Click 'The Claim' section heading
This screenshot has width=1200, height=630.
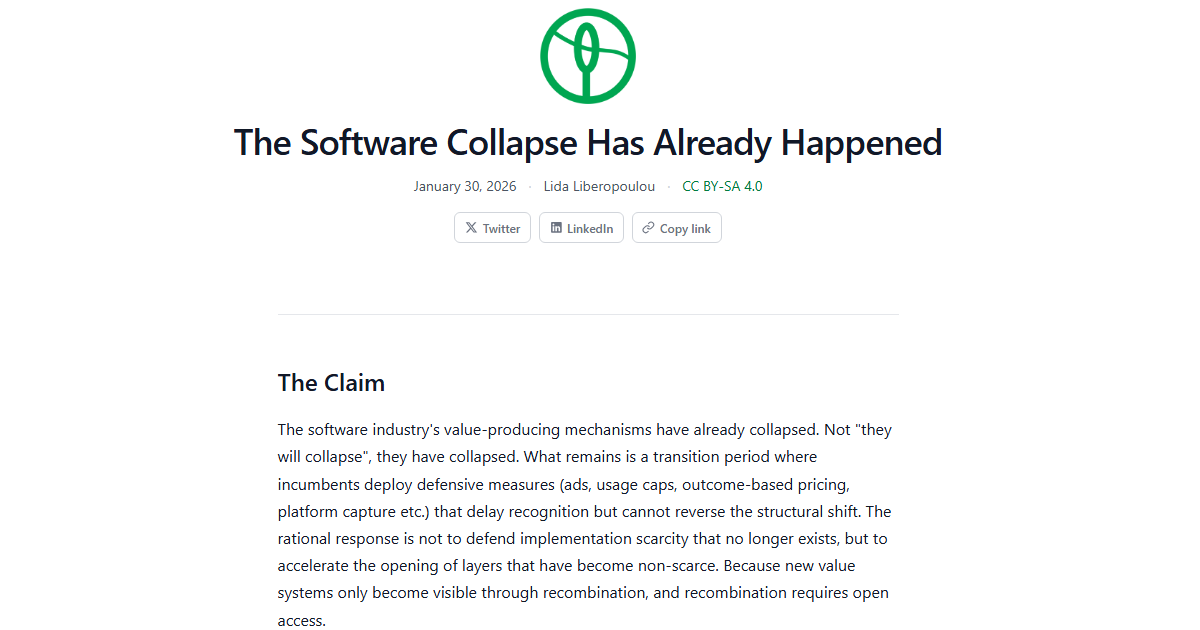pos(331,382)
